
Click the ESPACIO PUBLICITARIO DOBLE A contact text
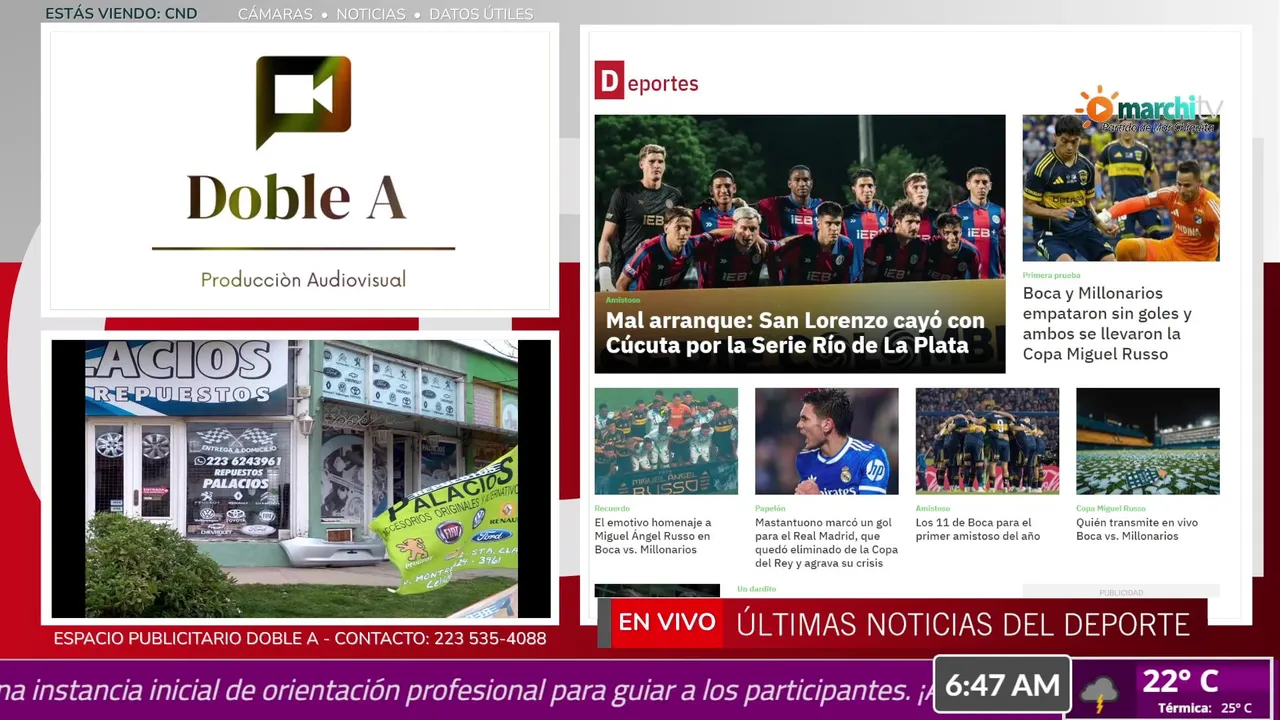pos(300,638)
